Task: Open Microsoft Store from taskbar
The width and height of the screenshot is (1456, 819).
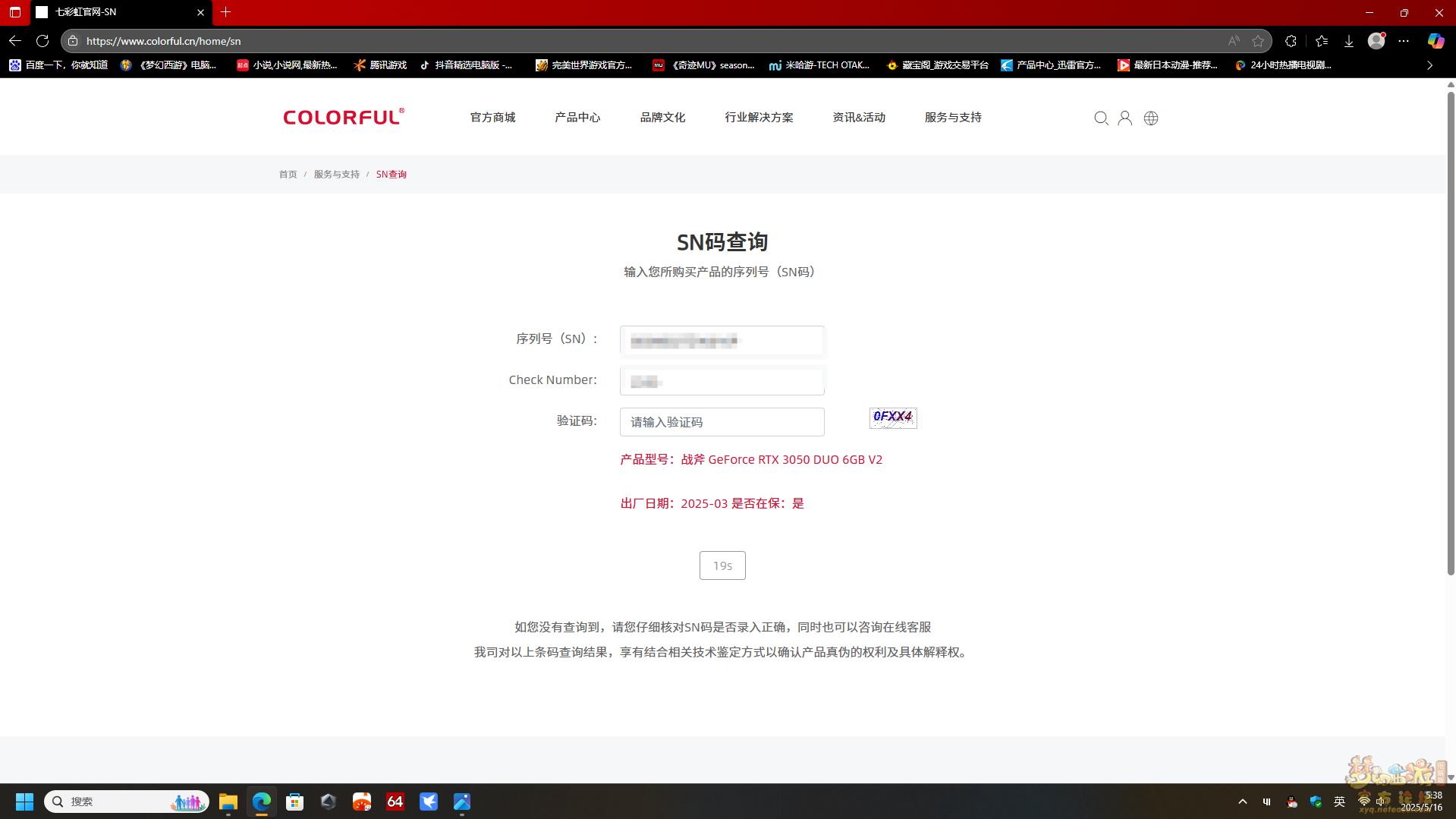Action: coord(295,802)
